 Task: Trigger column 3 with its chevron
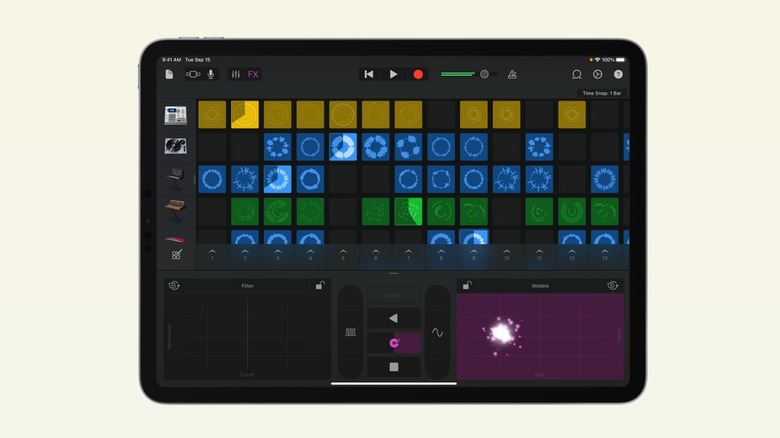coord(278,254)
